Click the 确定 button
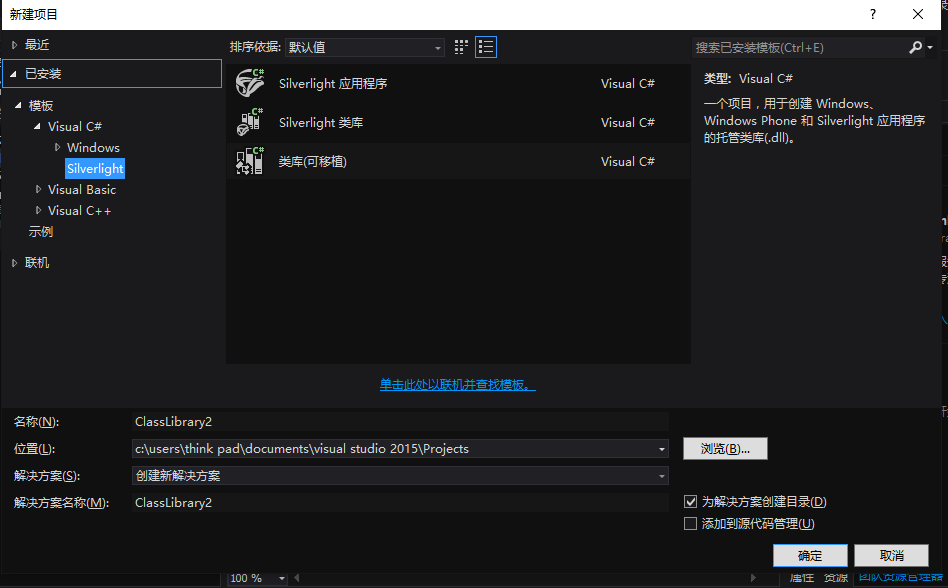The image size is (948, 588). coord(810,555)
